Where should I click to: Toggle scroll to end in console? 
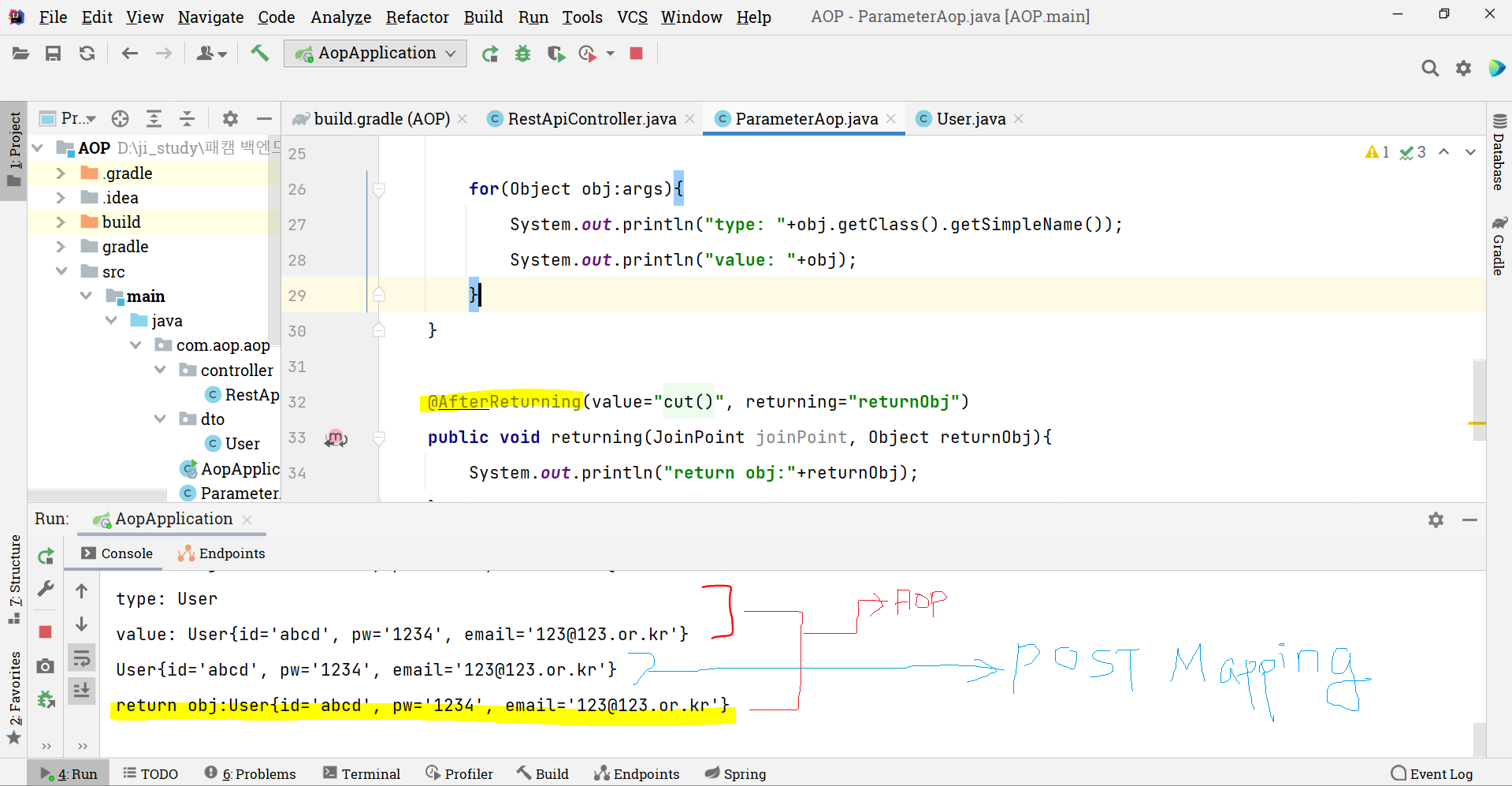pos(81,691)
